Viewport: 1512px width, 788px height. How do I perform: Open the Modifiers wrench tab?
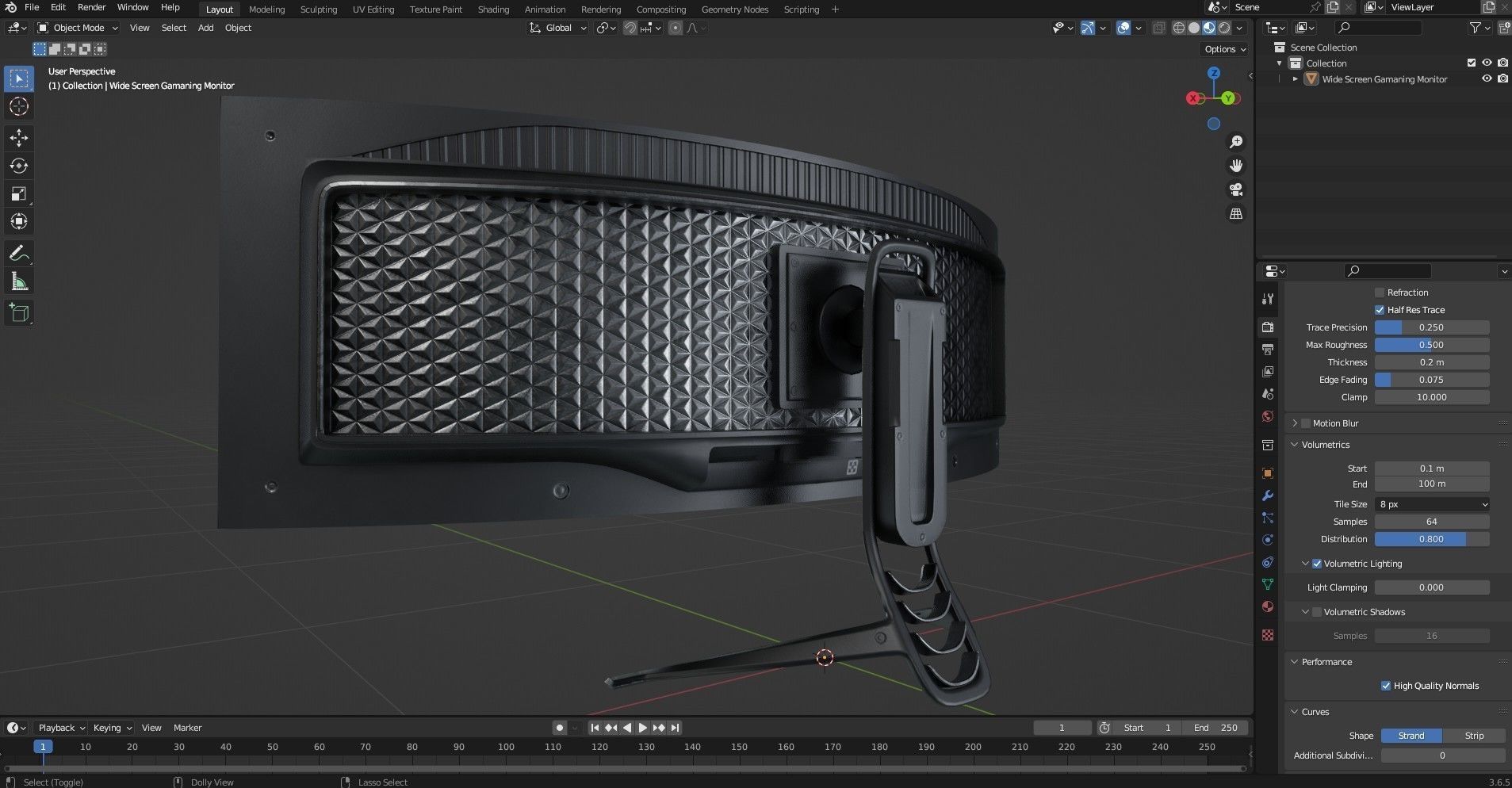pyautogui.click(x=1268, y=495)
